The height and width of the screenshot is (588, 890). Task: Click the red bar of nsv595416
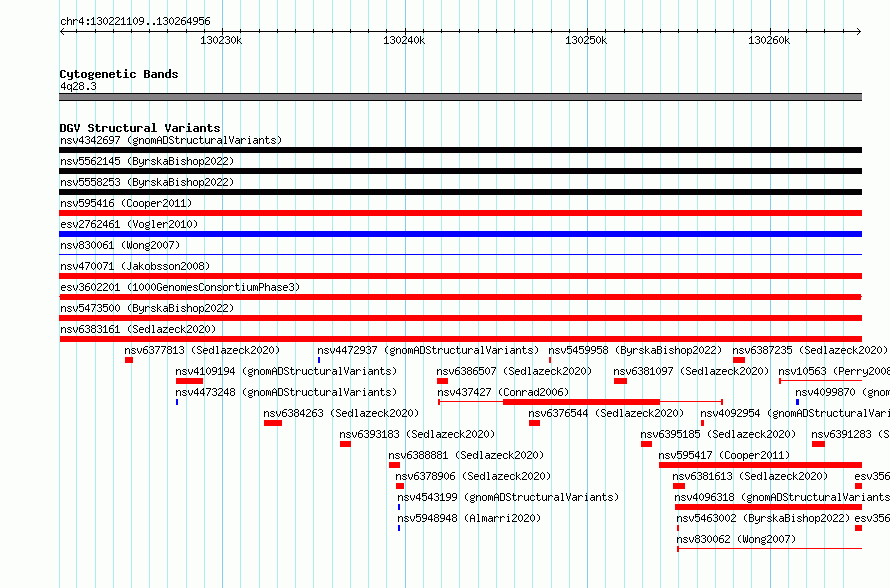pos(460,213)
